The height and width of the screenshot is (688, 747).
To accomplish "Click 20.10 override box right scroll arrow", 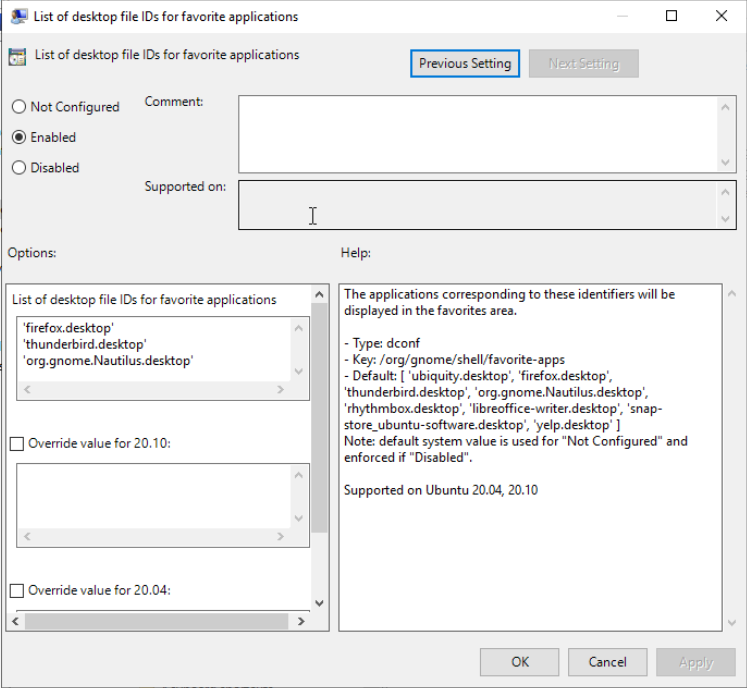I will (281, 536).
